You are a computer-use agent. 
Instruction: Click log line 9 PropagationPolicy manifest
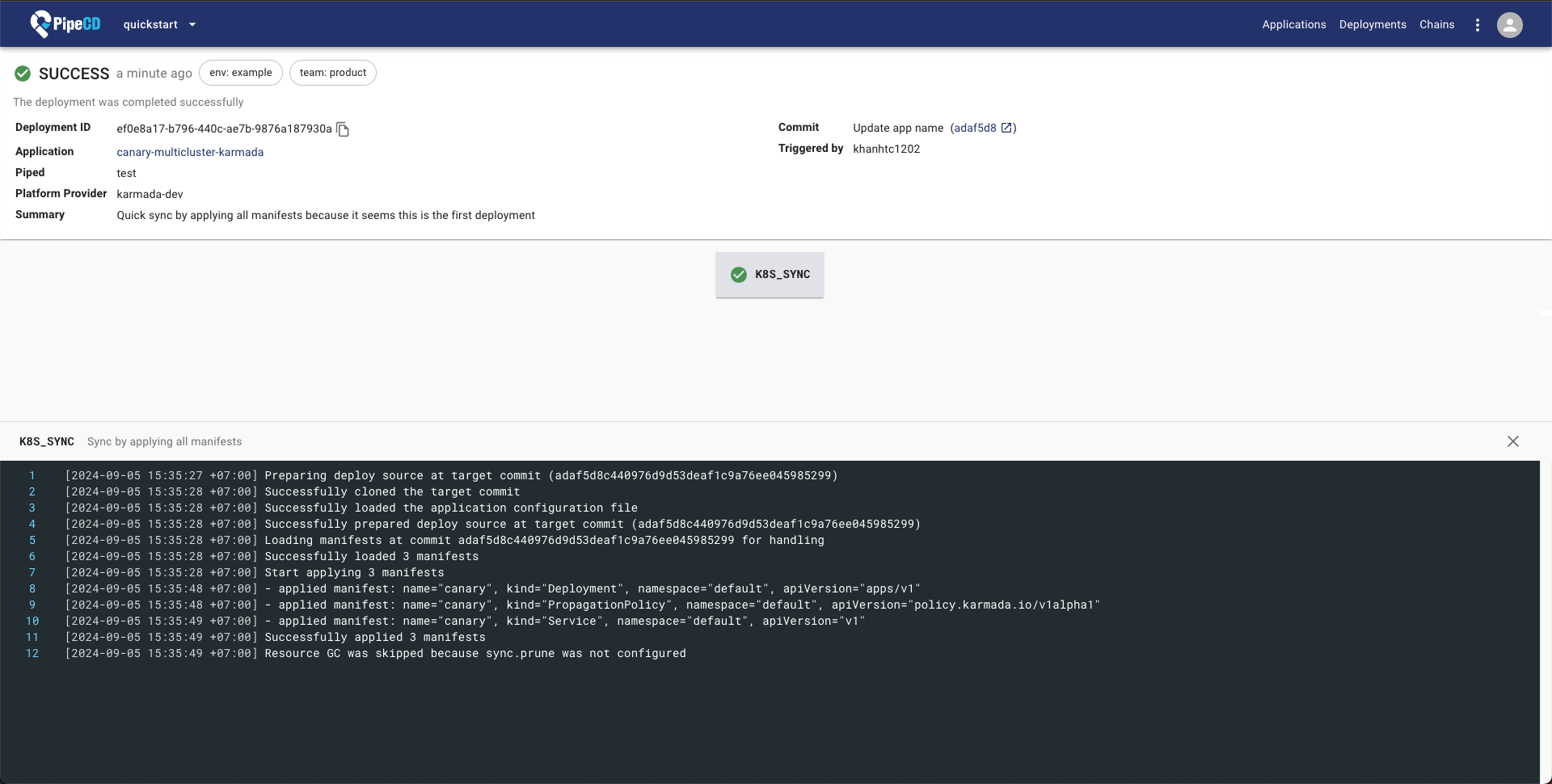(x=582, y=605)
